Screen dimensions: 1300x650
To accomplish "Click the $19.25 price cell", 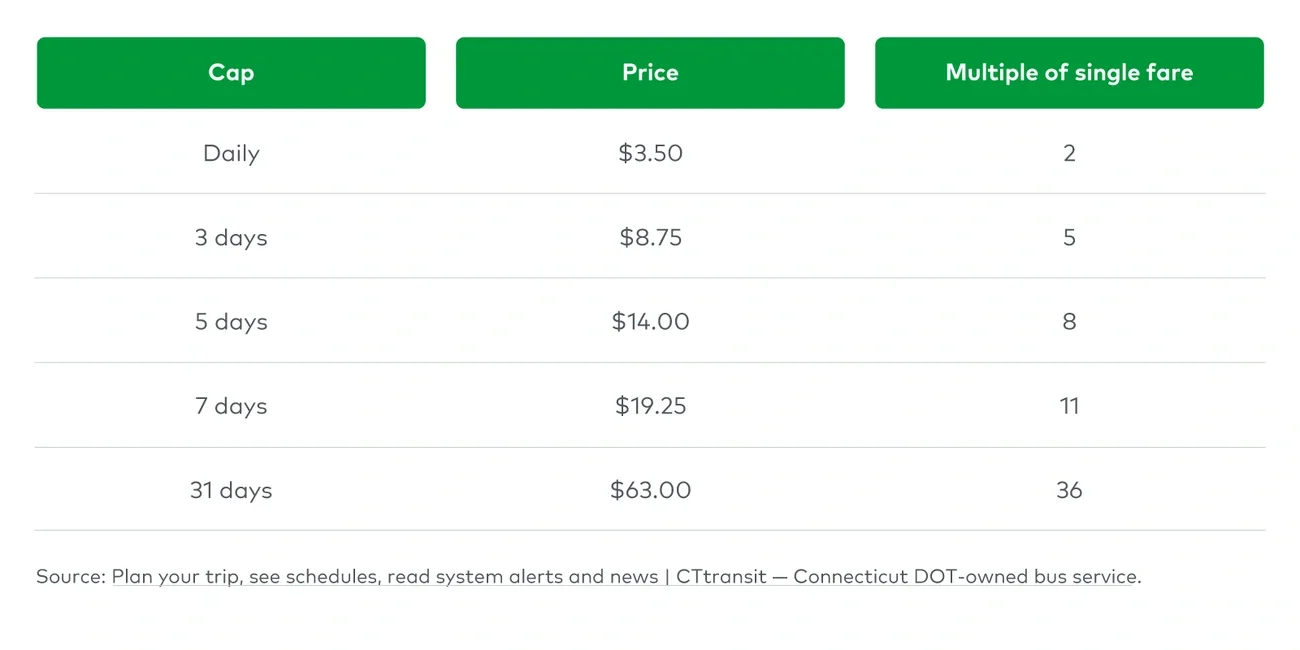I will (650, 406).
